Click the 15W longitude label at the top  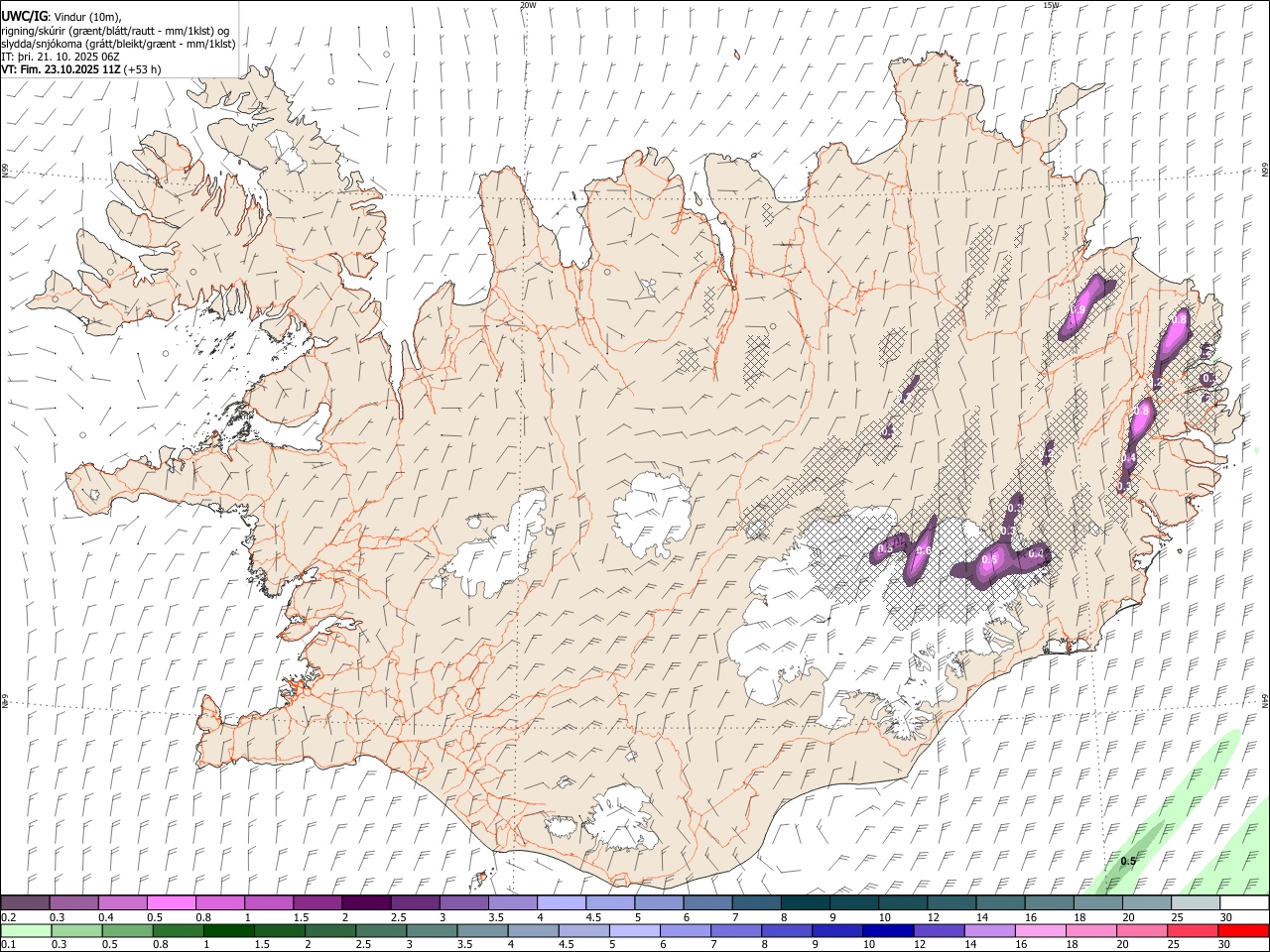[x=1051, y=5]
